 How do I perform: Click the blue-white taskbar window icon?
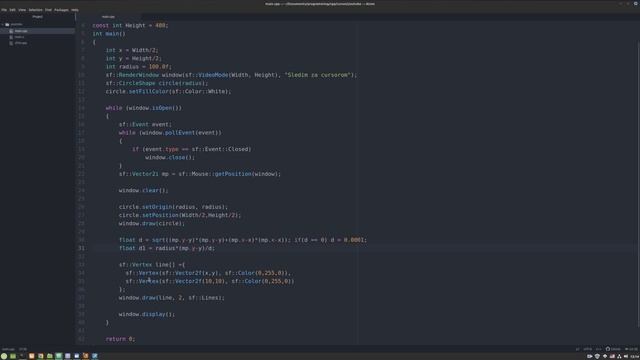pos(76,356)
